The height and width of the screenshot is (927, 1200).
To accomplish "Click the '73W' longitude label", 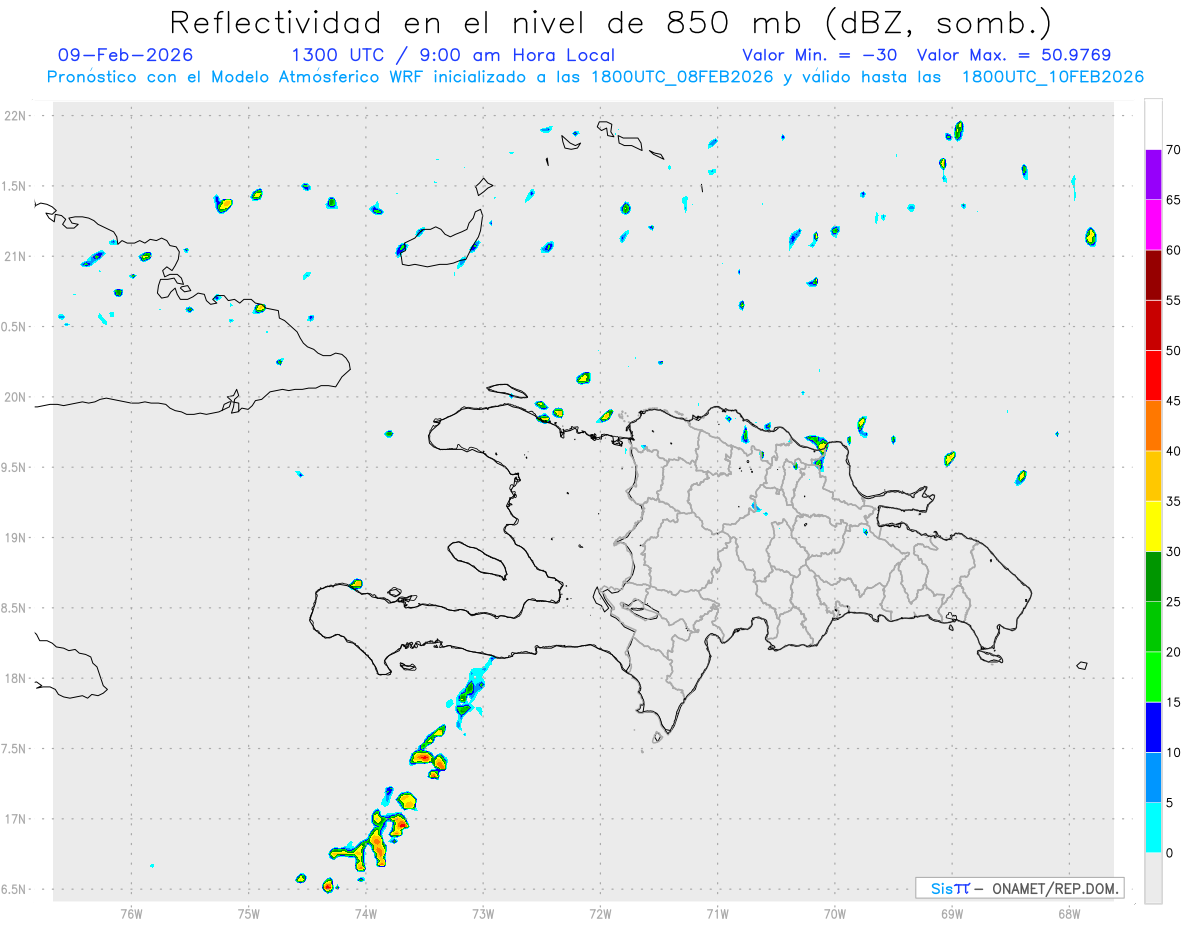I will pyautogui.click(x=483, y=912).
